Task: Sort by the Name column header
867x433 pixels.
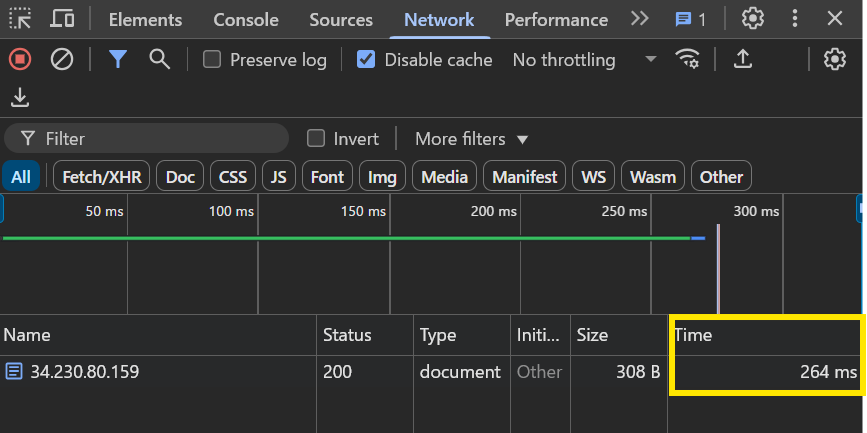Action: pyautogui.click(x=158, y=335)
